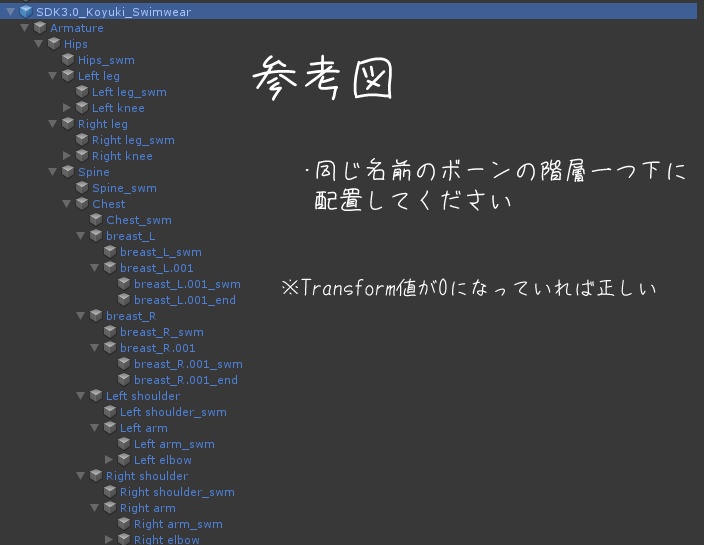Collapse the breast_R.001 bone
Screen dimensions: 704x545
pos(95,348)
